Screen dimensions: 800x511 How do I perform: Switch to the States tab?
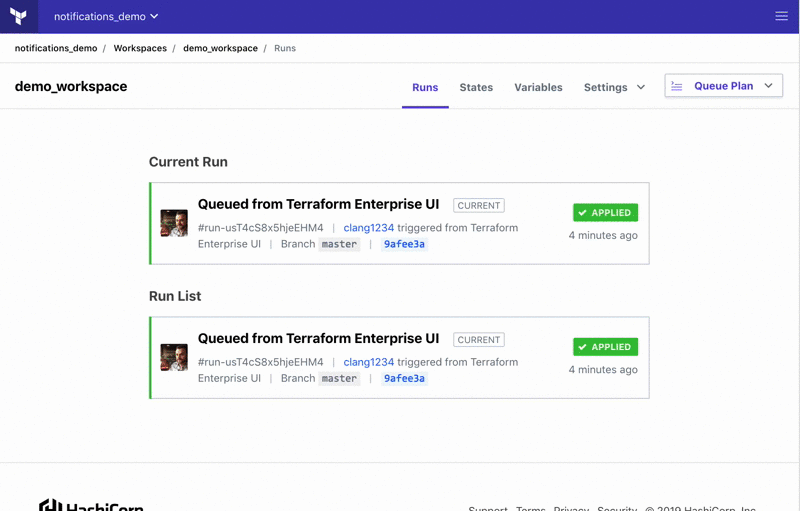point(476,87)
